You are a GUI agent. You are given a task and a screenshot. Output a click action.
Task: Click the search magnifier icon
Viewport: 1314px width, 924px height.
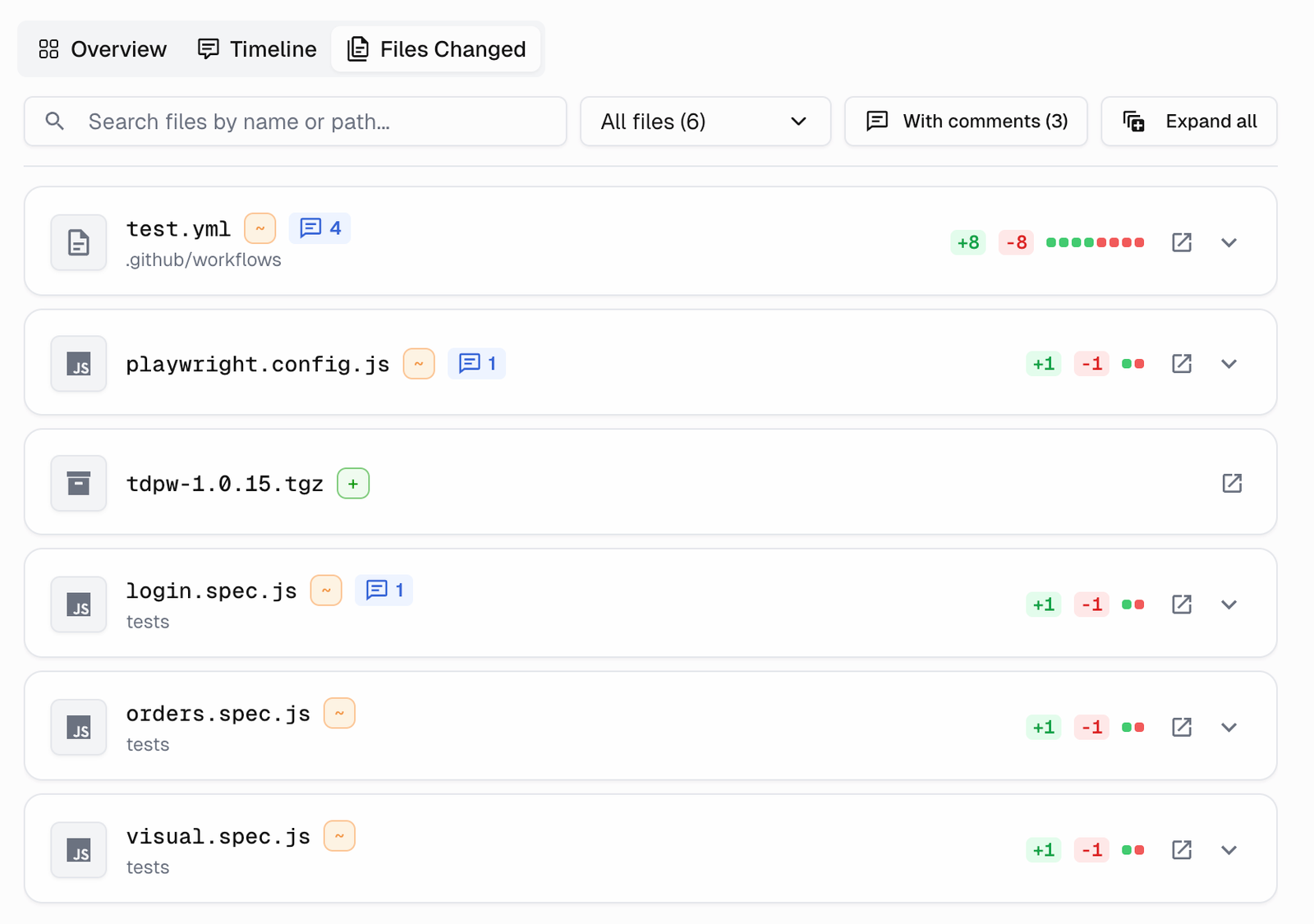pos(54,121)
